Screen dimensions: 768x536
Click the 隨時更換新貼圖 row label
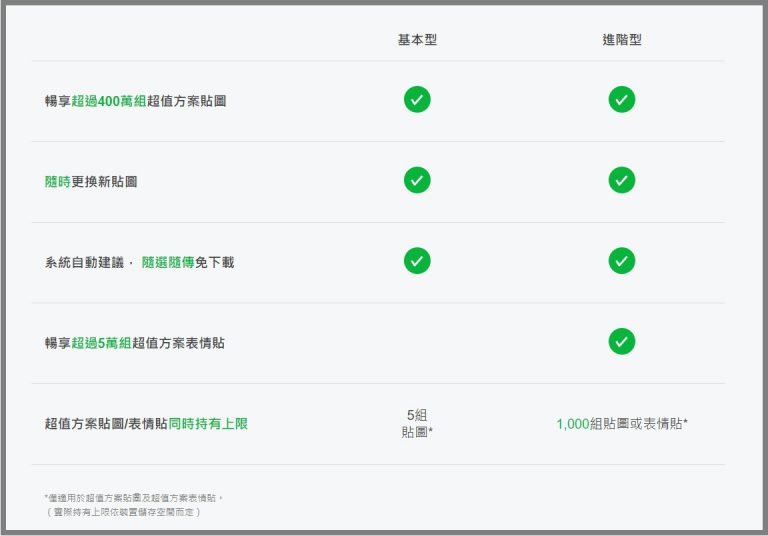91,182
